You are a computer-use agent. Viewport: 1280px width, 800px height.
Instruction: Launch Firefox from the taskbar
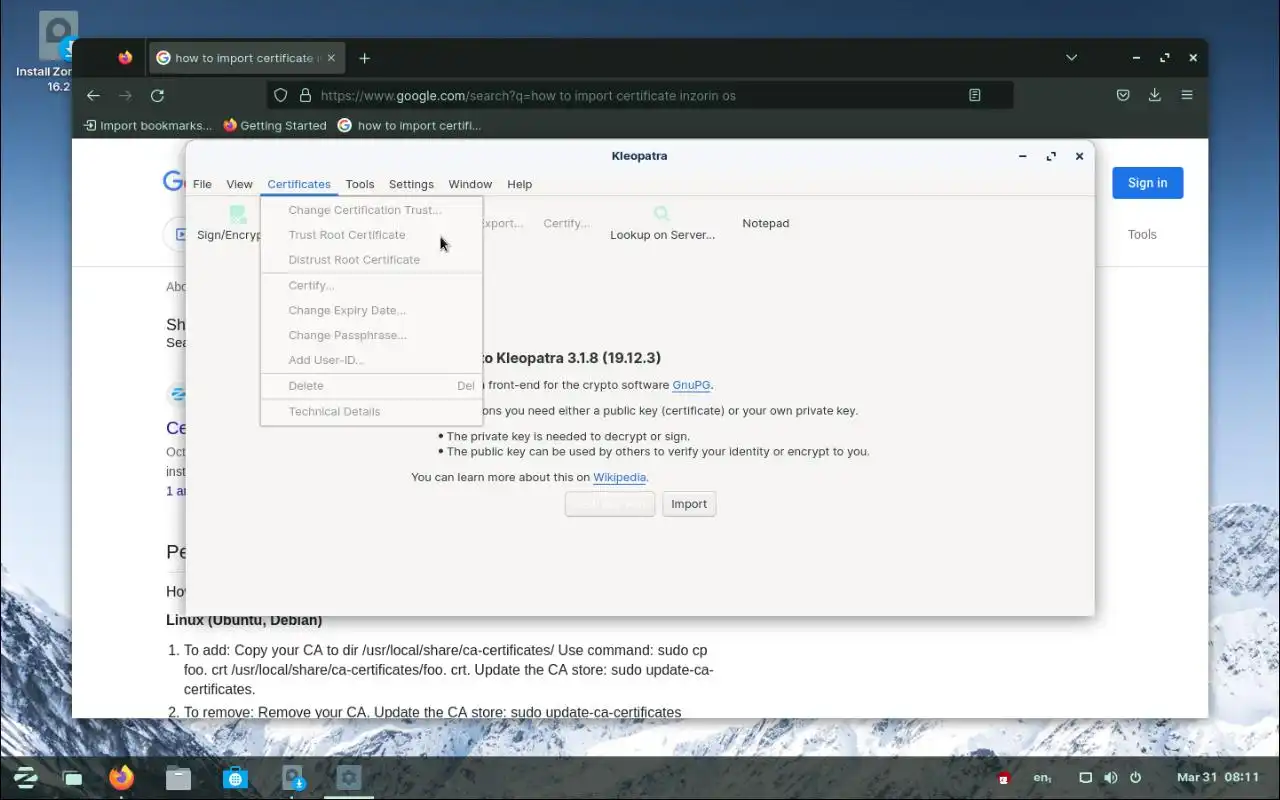click(x=122, y=777)
